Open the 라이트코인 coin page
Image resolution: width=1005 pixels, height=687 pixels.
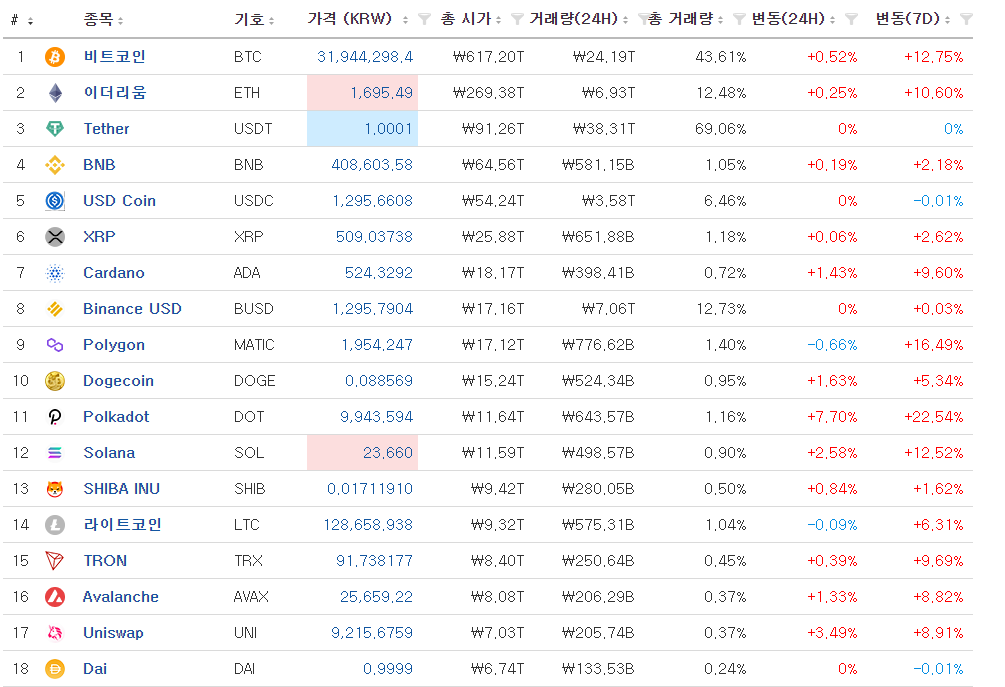(122, 524)
